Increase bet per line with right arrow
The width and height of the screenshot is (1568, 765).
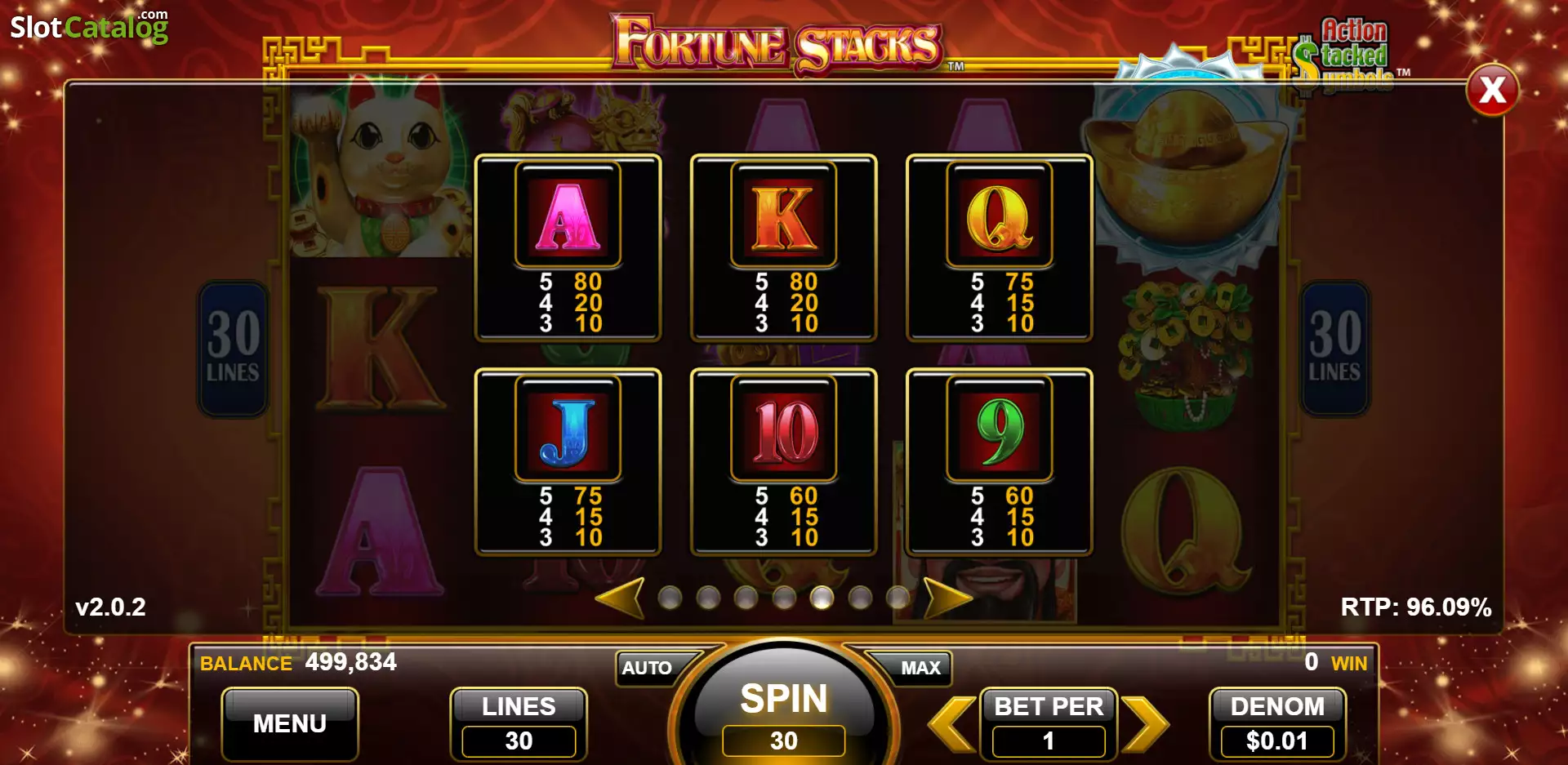coord(1145,723)
